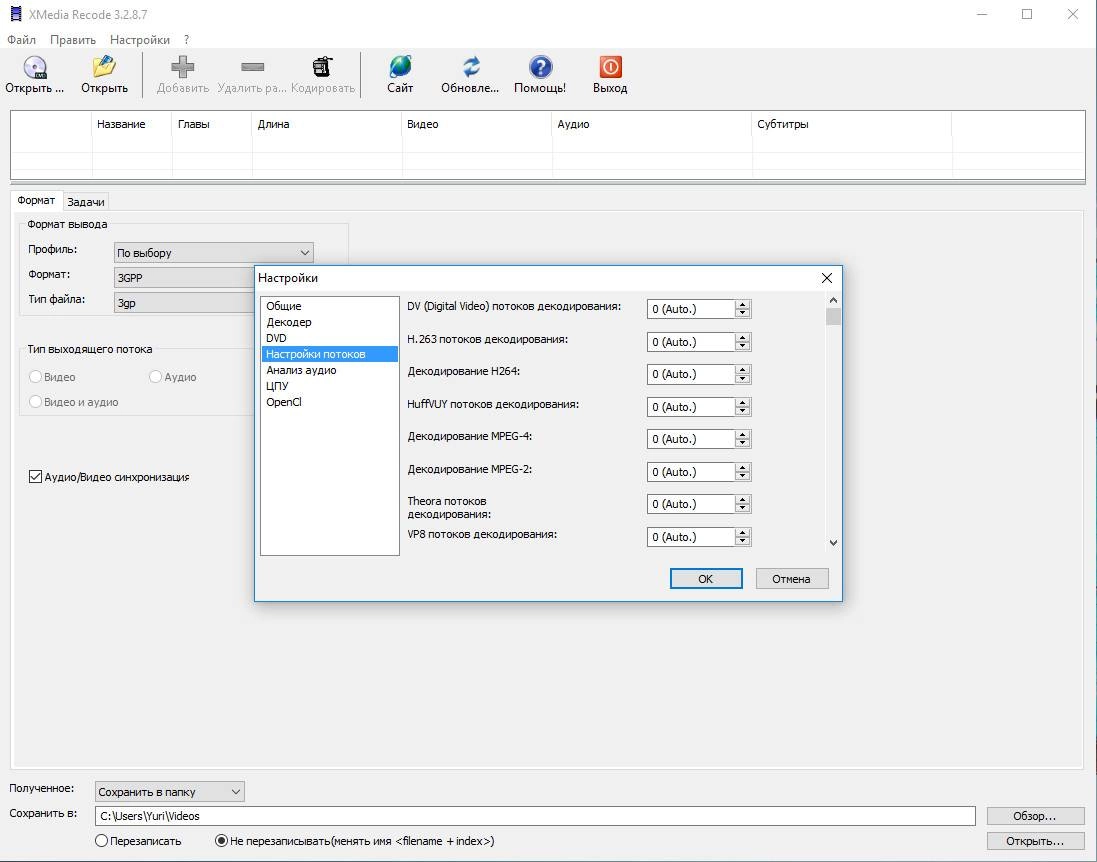Open the ? help menu

click(x=186, y=40)
